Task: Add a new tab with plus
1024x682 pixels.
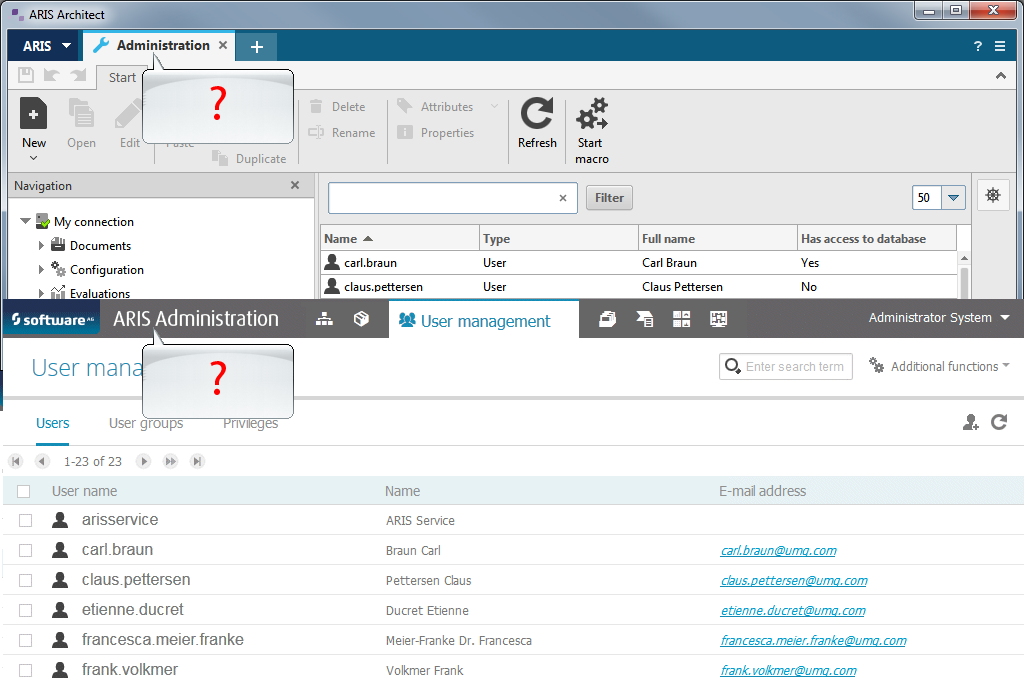Action: click(257, 47)
